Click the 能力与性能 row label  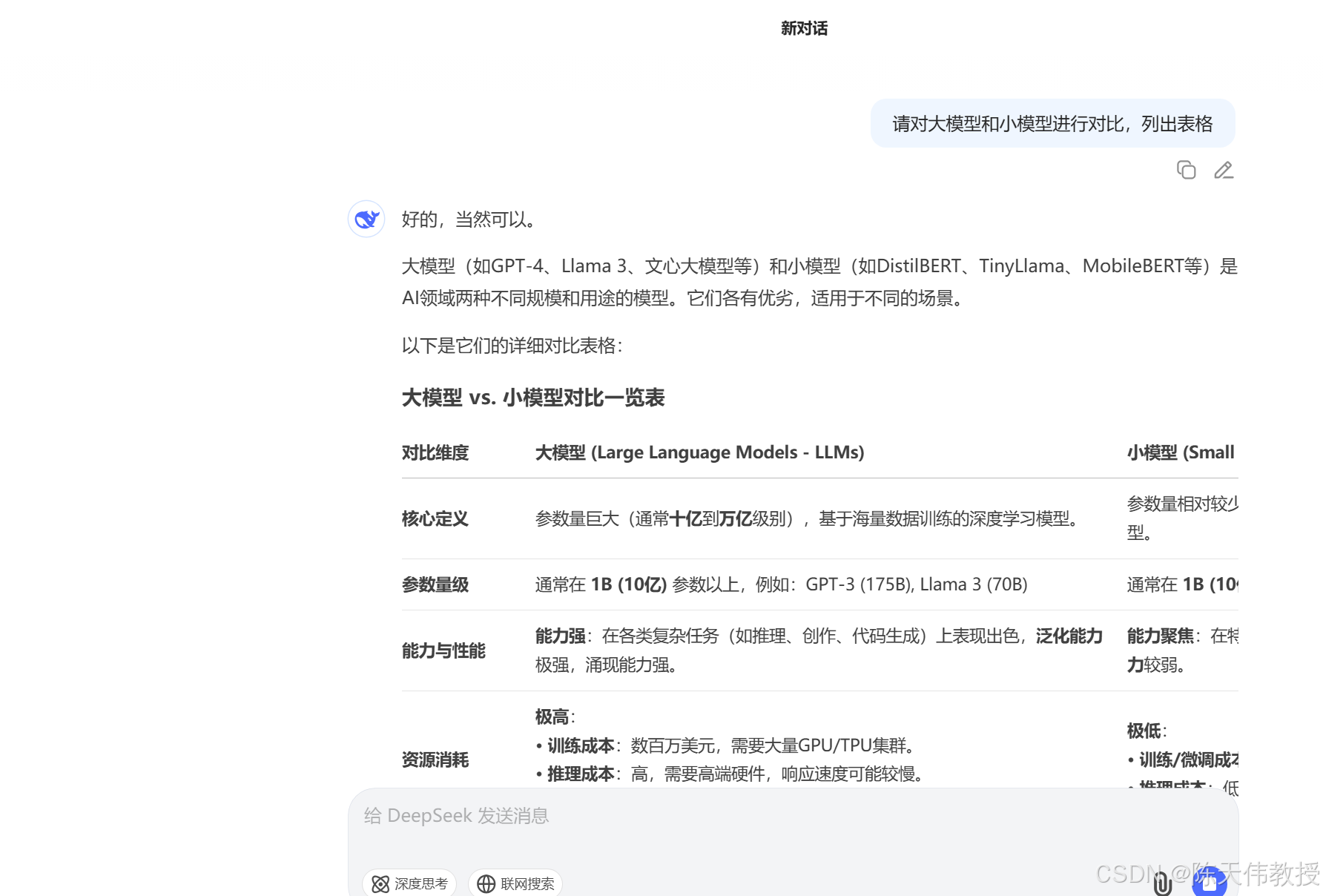[x=443, y=650]
